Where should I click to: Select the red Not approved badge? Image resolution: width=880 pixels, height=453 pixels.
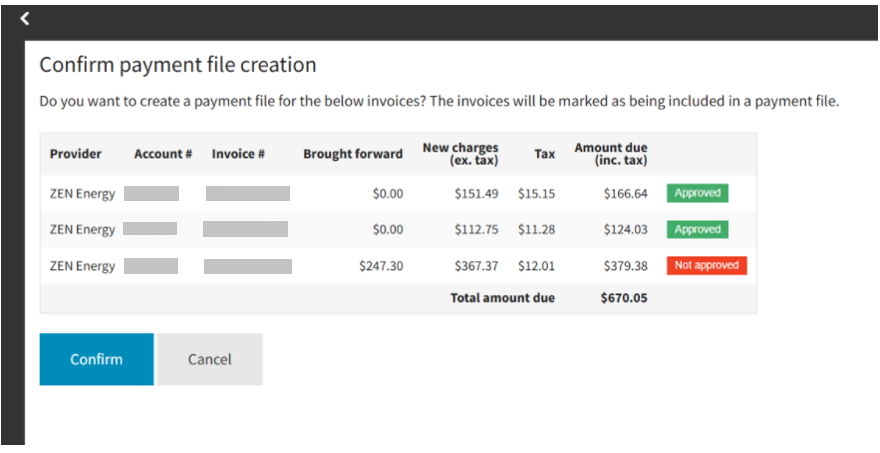[x=706, y=266]
